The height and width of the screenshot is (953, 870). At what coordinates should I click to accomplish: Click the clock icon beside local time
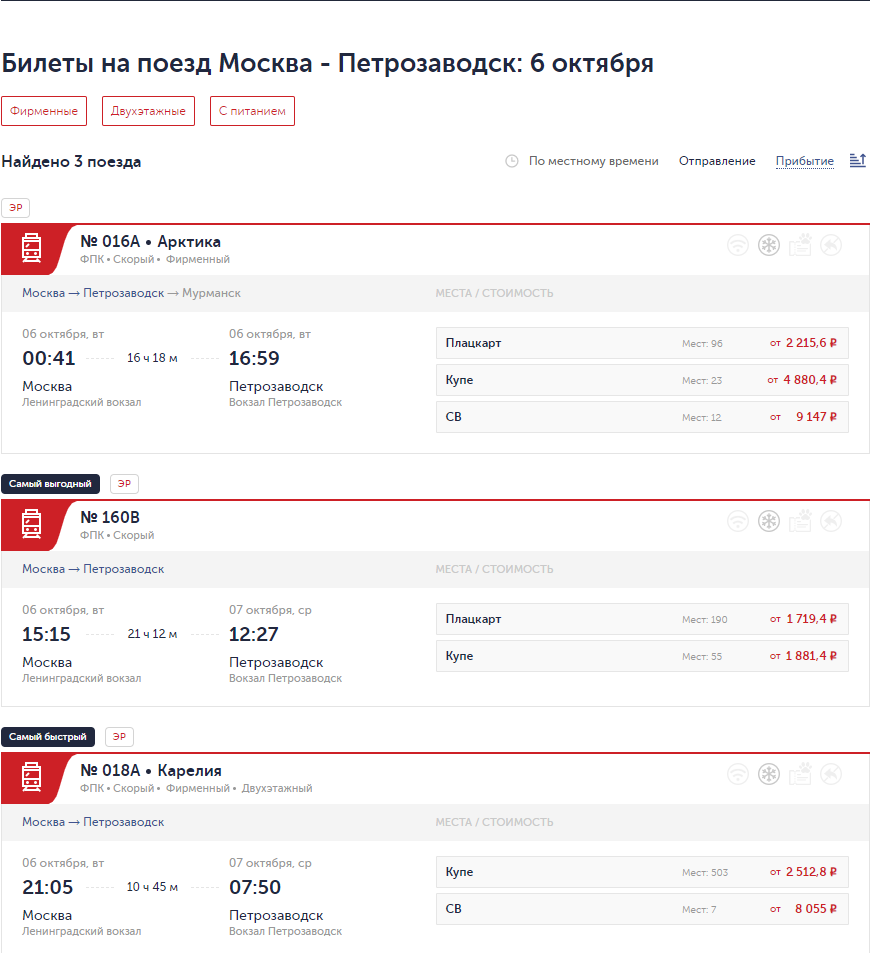pos(512,161)
